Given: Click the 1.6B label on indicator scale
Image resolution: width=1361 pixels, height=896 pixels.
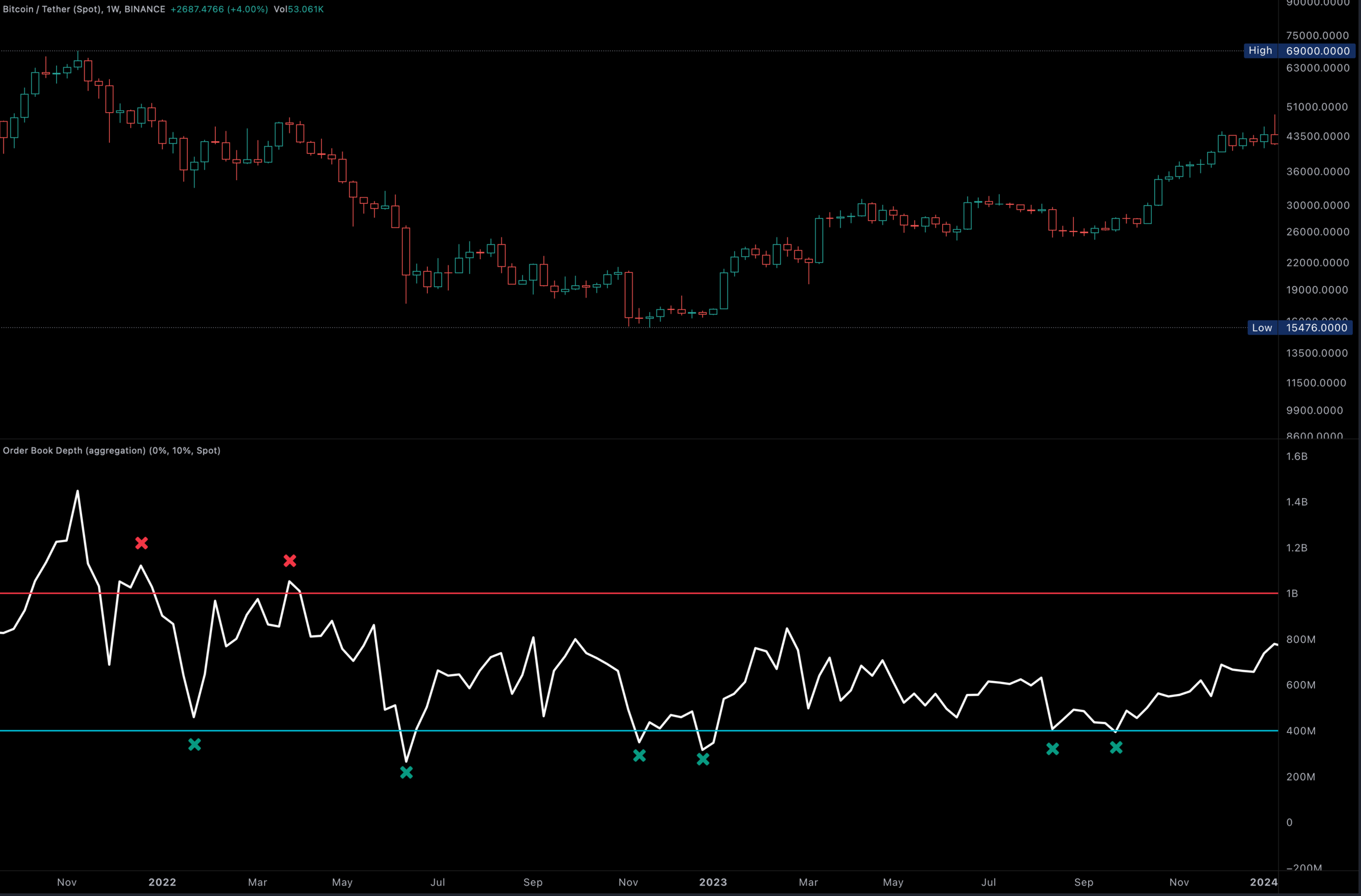Looking at the screenshot, I should (x=1297, y=457).
